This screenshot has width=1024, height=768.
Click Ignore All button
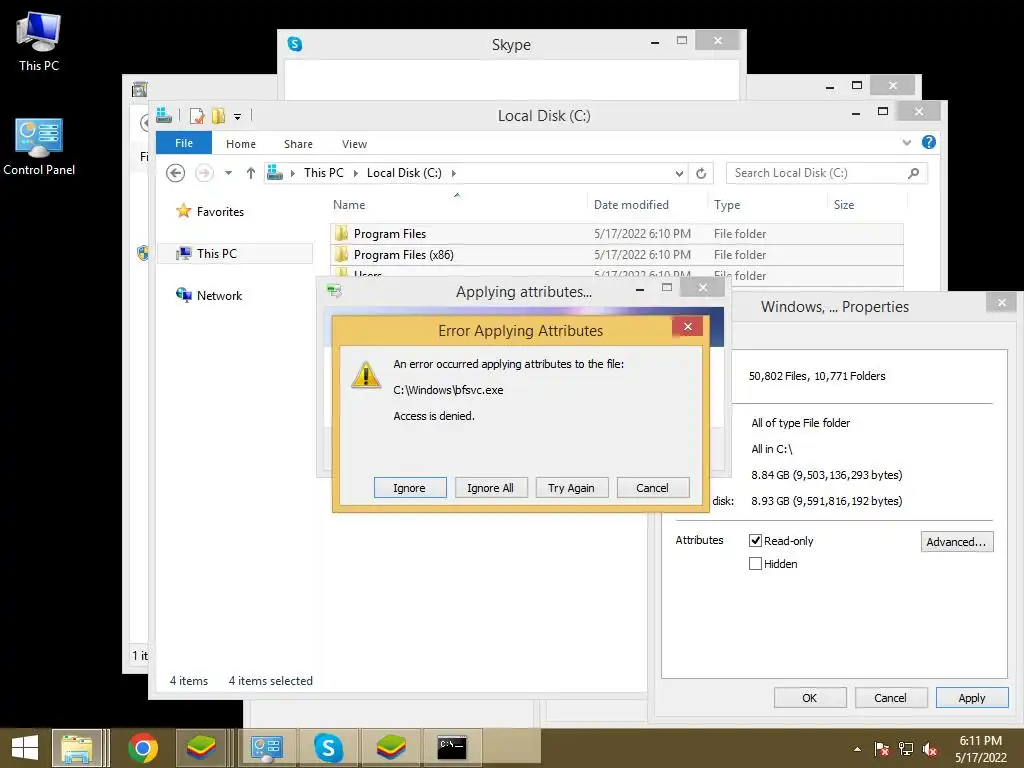[x=490, y=488]
